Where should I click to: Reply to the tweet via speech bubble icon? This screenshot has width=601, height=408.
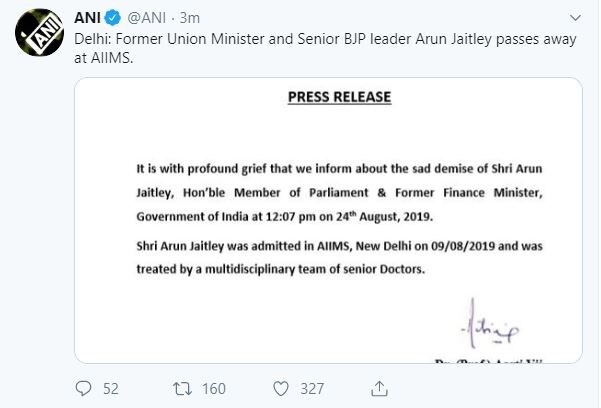tap(84, 386)
